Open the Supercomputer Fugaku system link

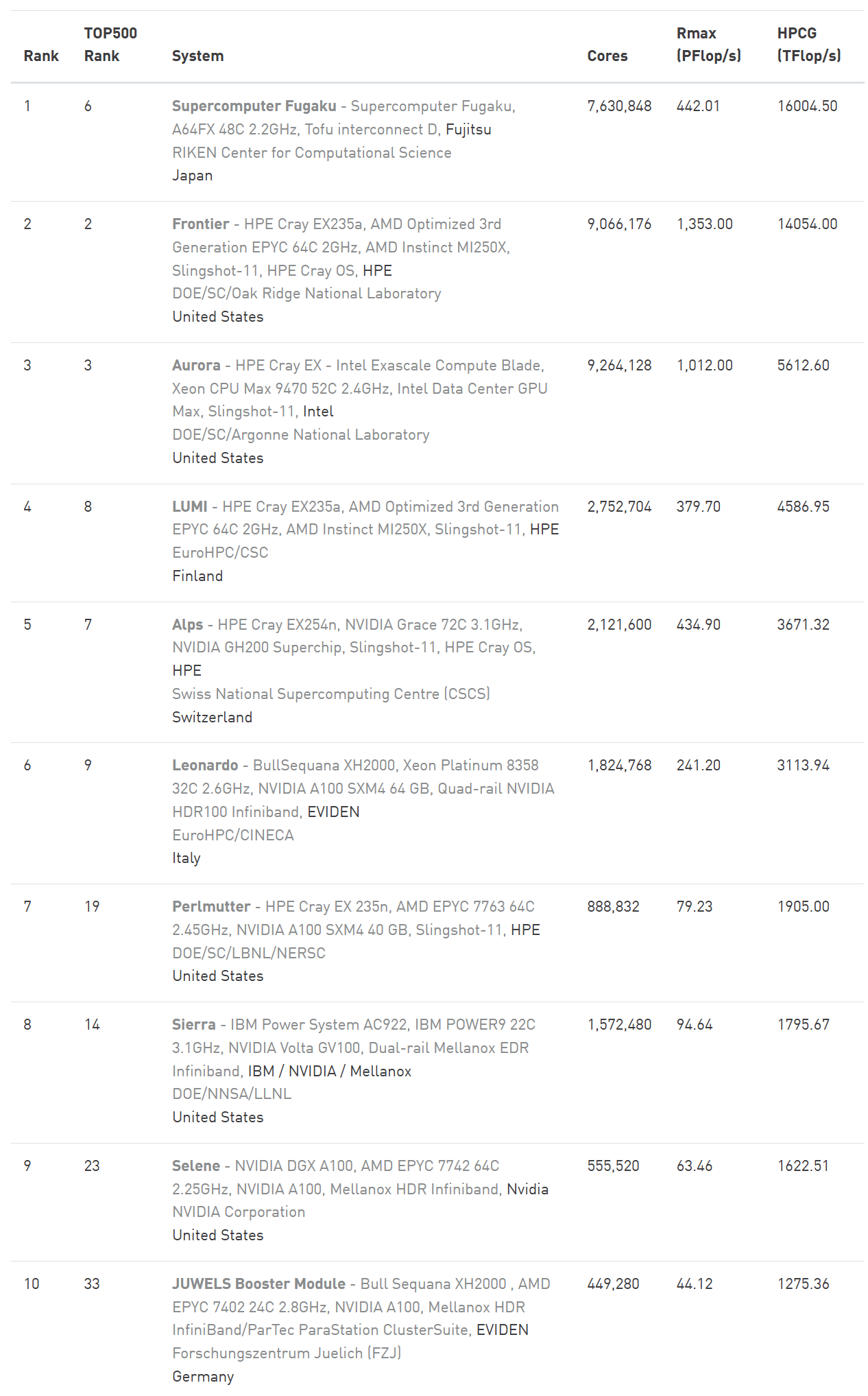click(x=254, y=106)
